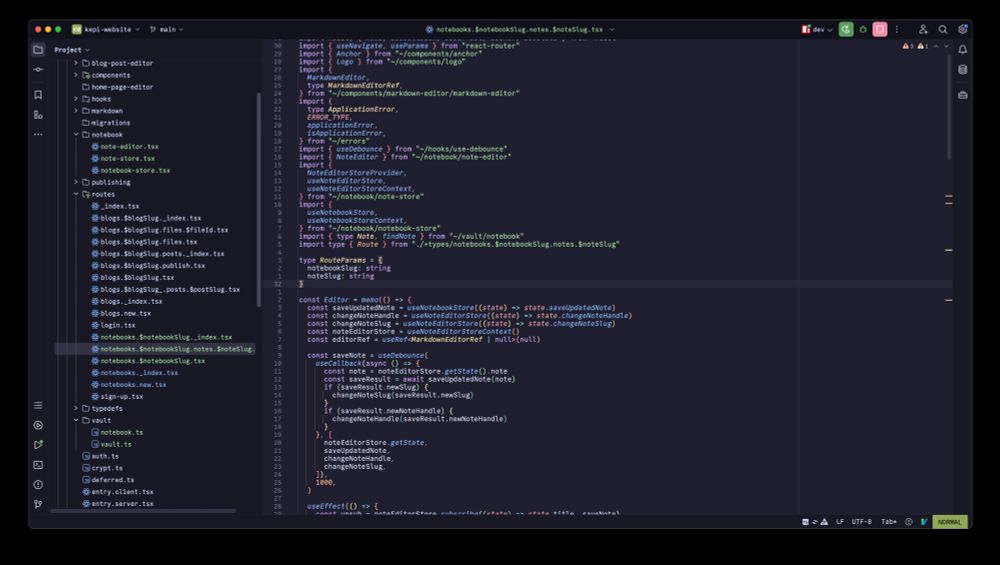Image resolution: width=1000 pixels, height=565 pixels.
Task: Click the Code With Me add-user icon
Action: [x=923, y=29]
